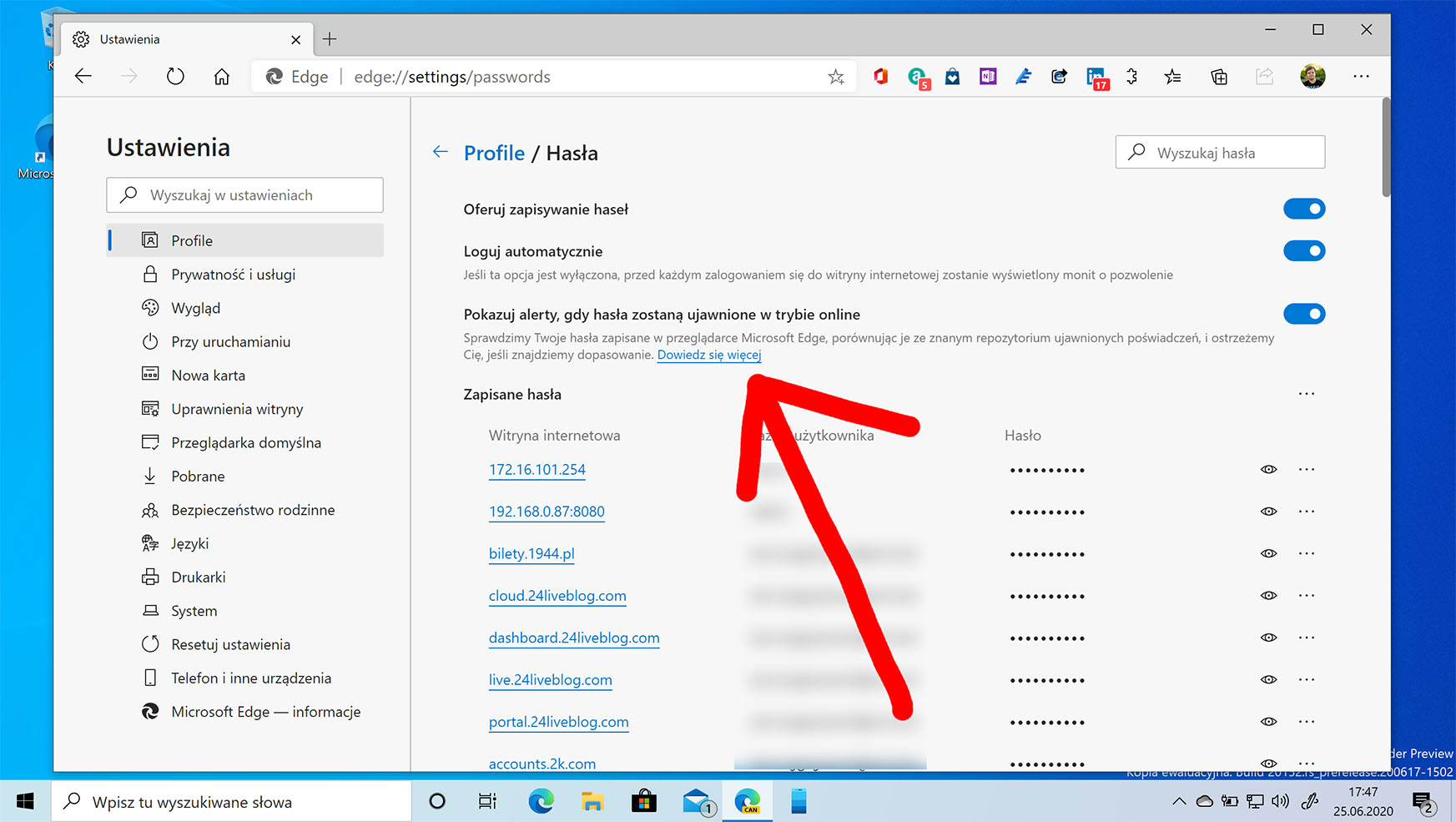This screenshot has height=822, width=1456.
Task: Open the home page icon
Action: click(221, 77)
